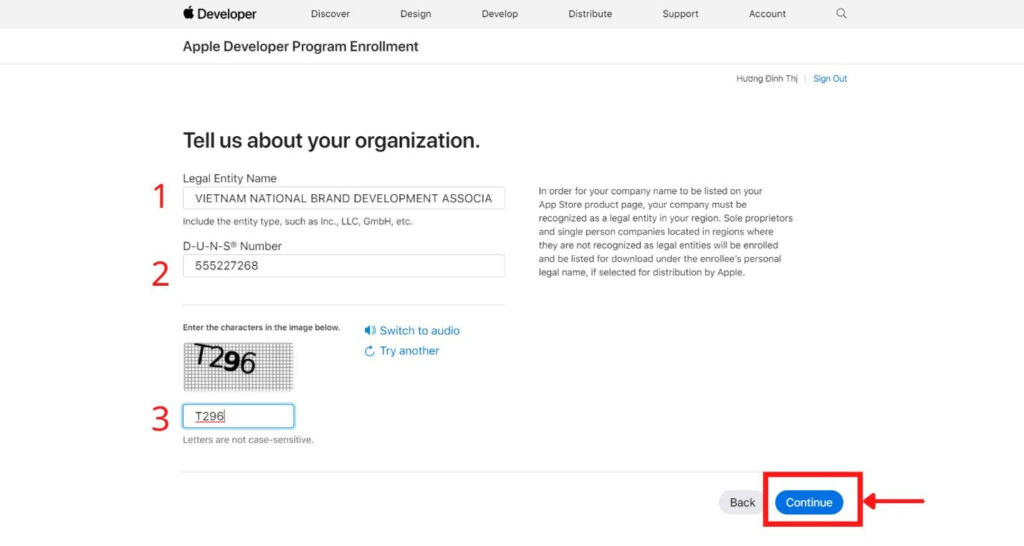Open the search magnifier icon
The image size is (1024, 546).
tap(841, 13)
